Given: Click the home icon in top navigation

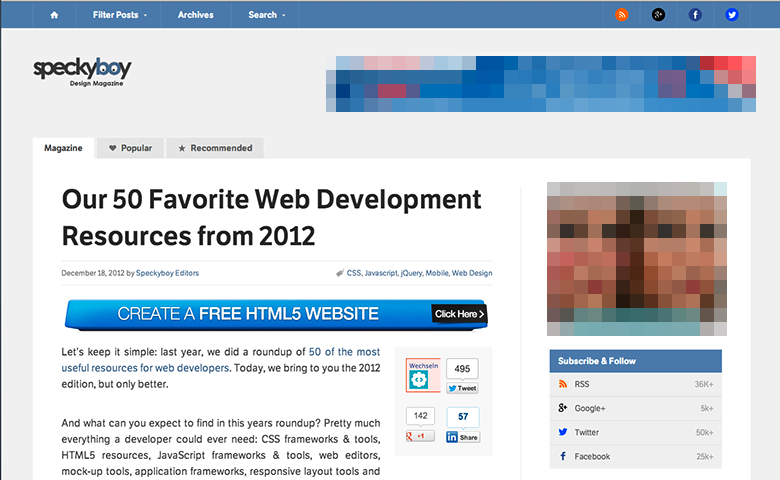Looking at the screenshot, I should [54, 15].
